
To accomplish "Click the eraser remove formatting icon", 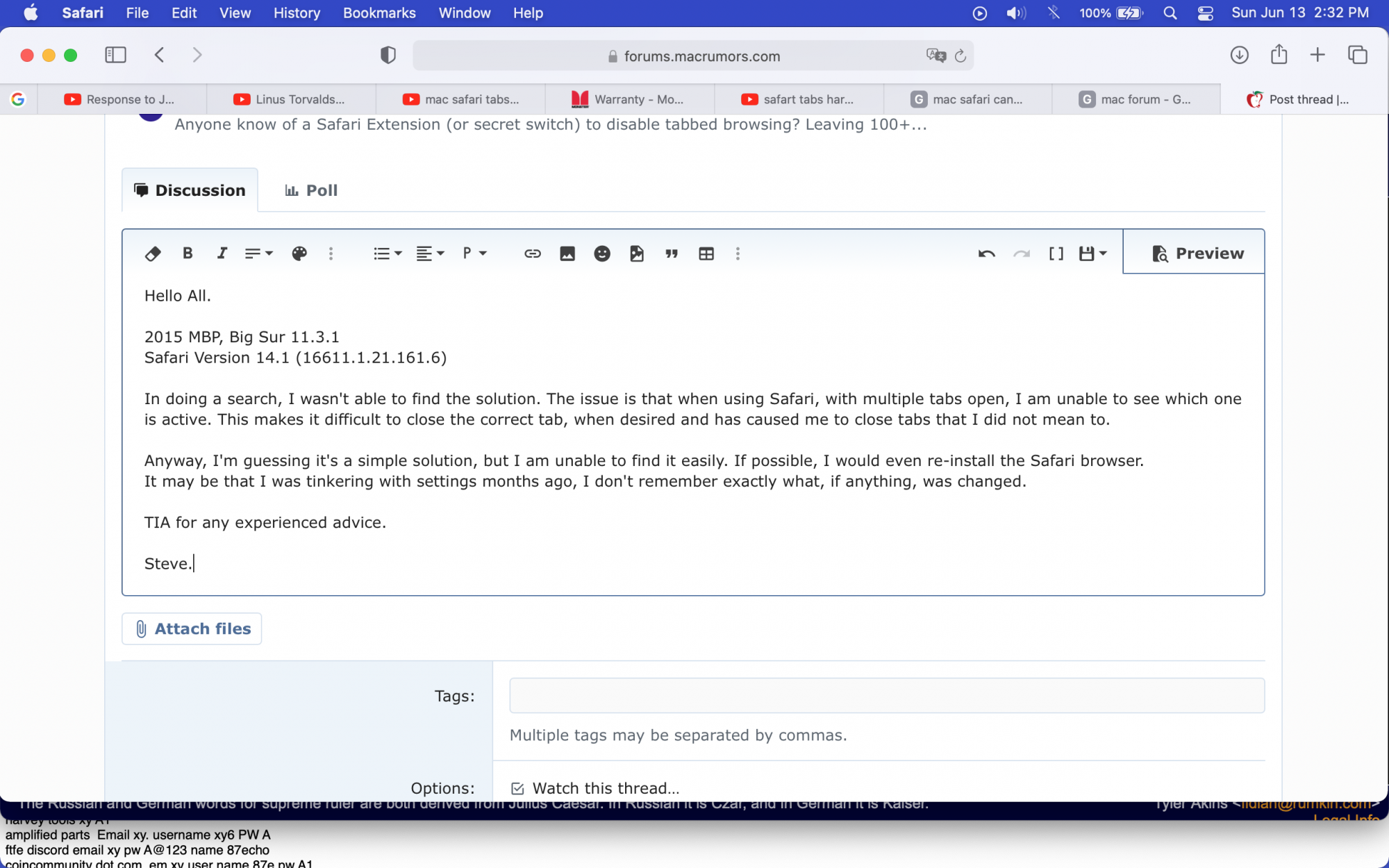I will click(153, 253).
